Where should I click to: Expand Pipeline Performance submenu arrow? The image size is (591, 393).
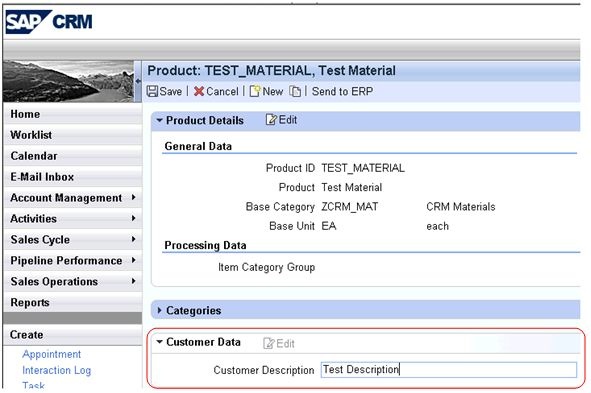[133, 260]
